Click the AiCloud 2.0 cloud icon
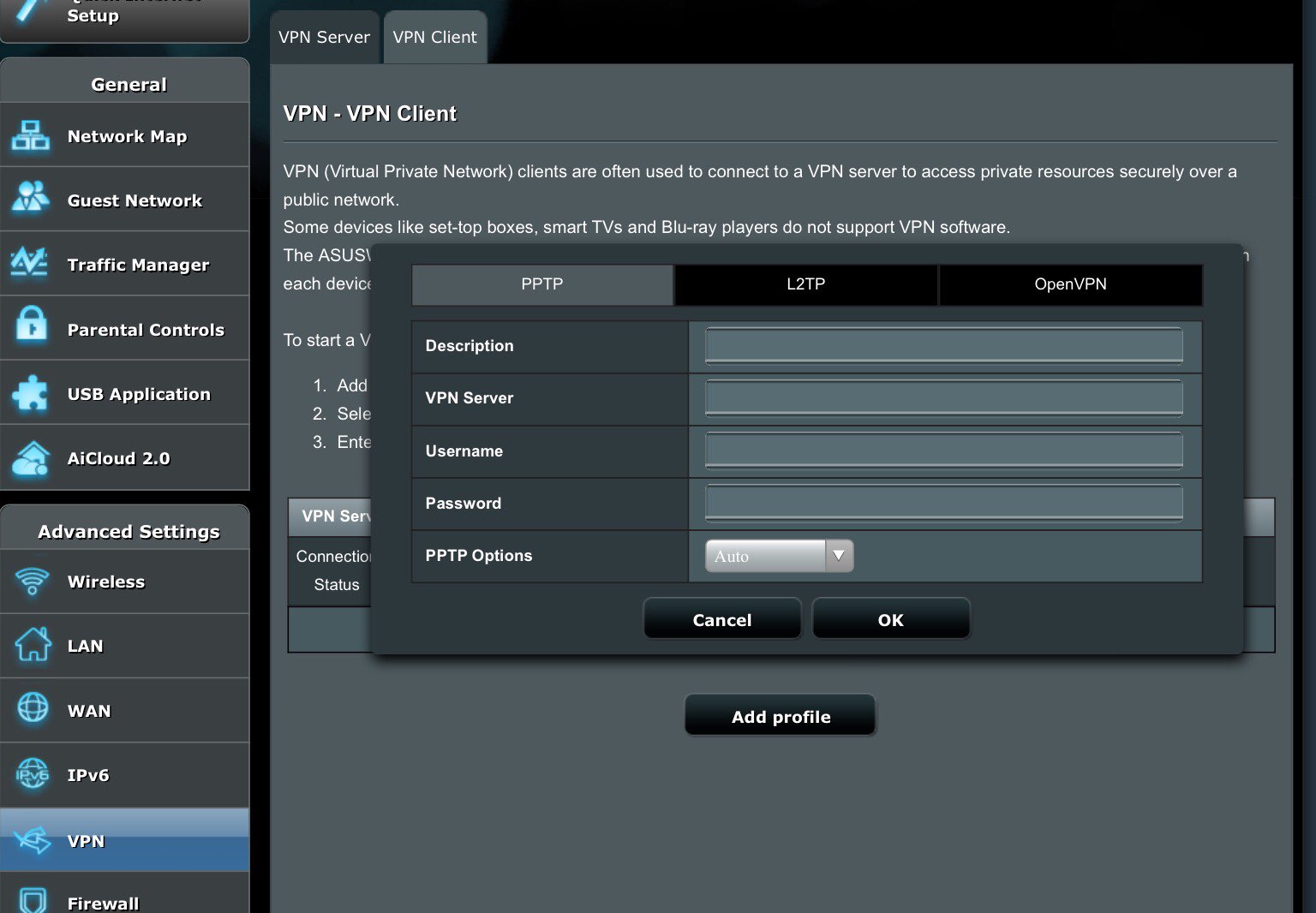 tap(32, 459)
